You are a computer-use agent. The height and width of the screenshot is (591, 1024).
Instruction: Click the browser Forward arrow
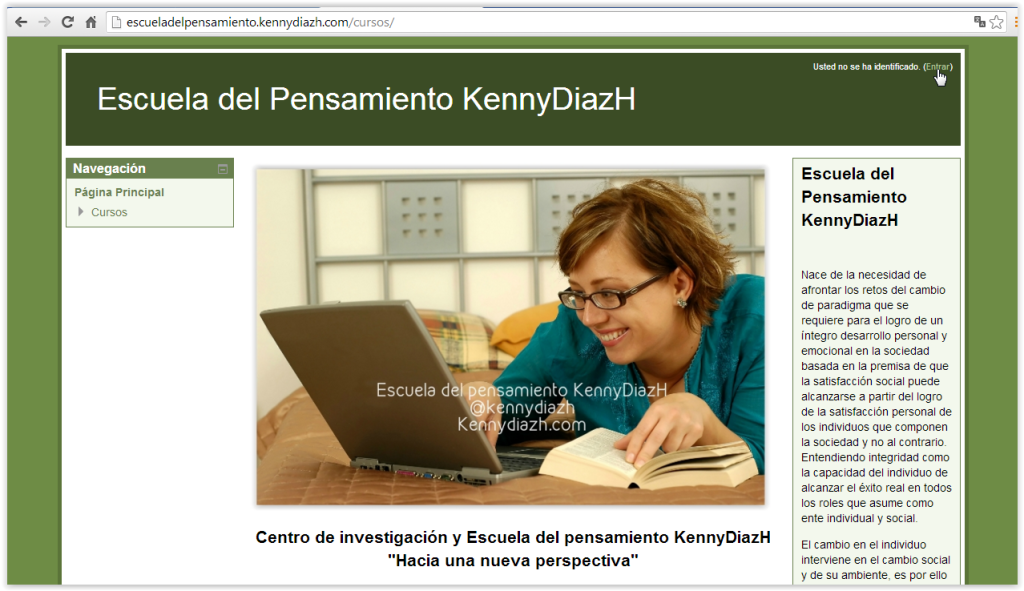(x=44, y=22)
